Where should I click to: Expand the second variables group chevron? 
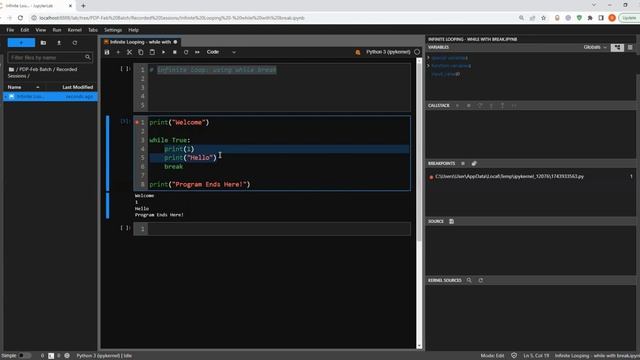coord(429,66)
